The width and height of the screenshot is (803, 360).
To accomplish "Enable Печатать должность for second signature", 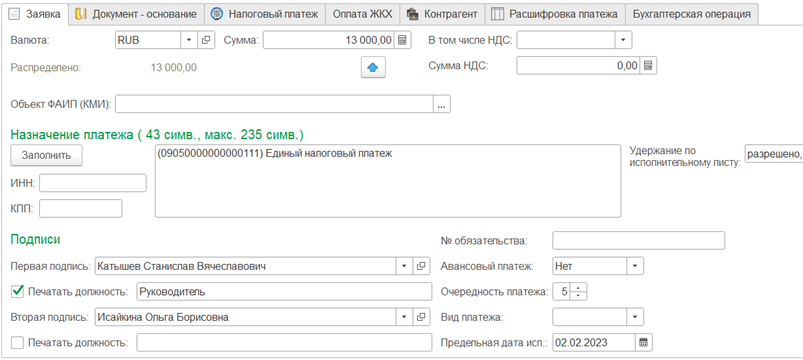I will coord(17,343).
